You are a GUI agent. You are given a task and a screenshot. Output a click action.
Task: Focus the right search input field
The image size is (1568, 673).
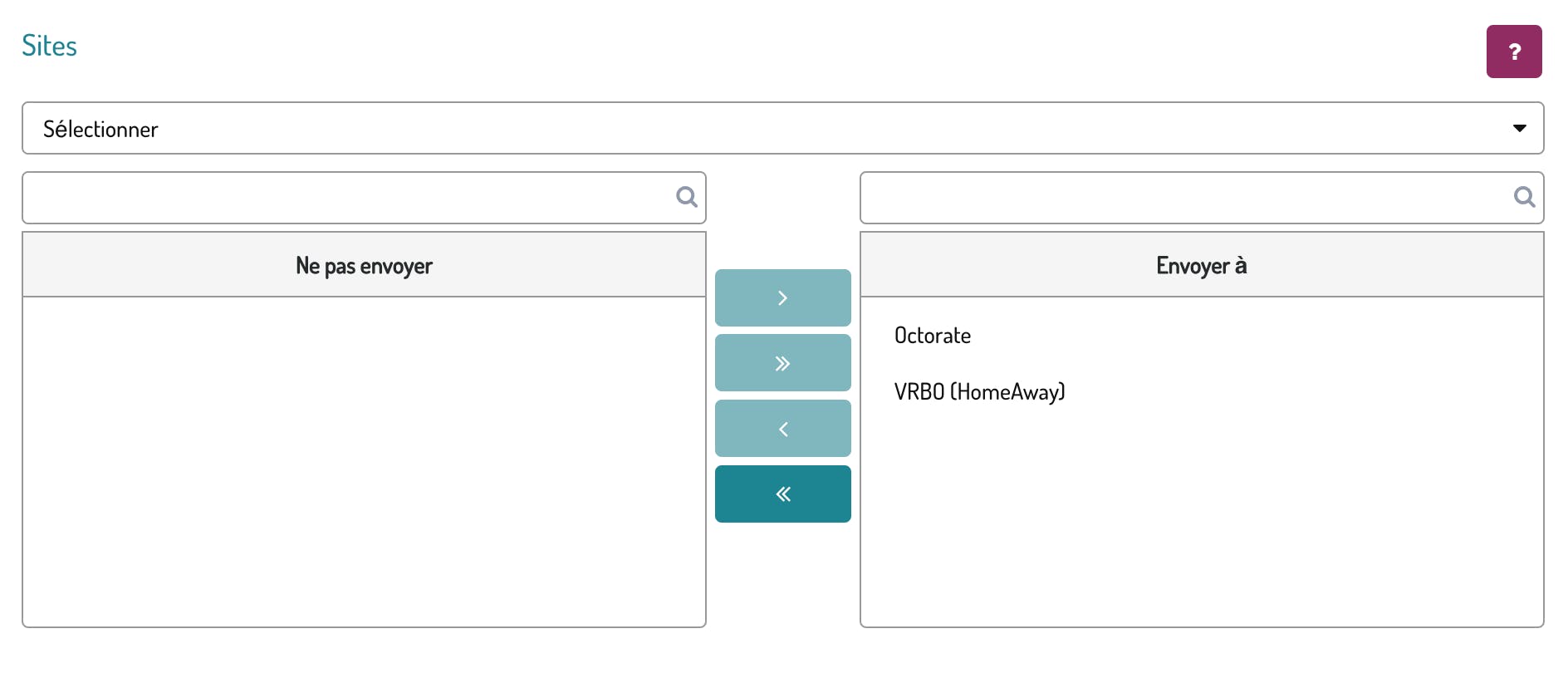1186,198
